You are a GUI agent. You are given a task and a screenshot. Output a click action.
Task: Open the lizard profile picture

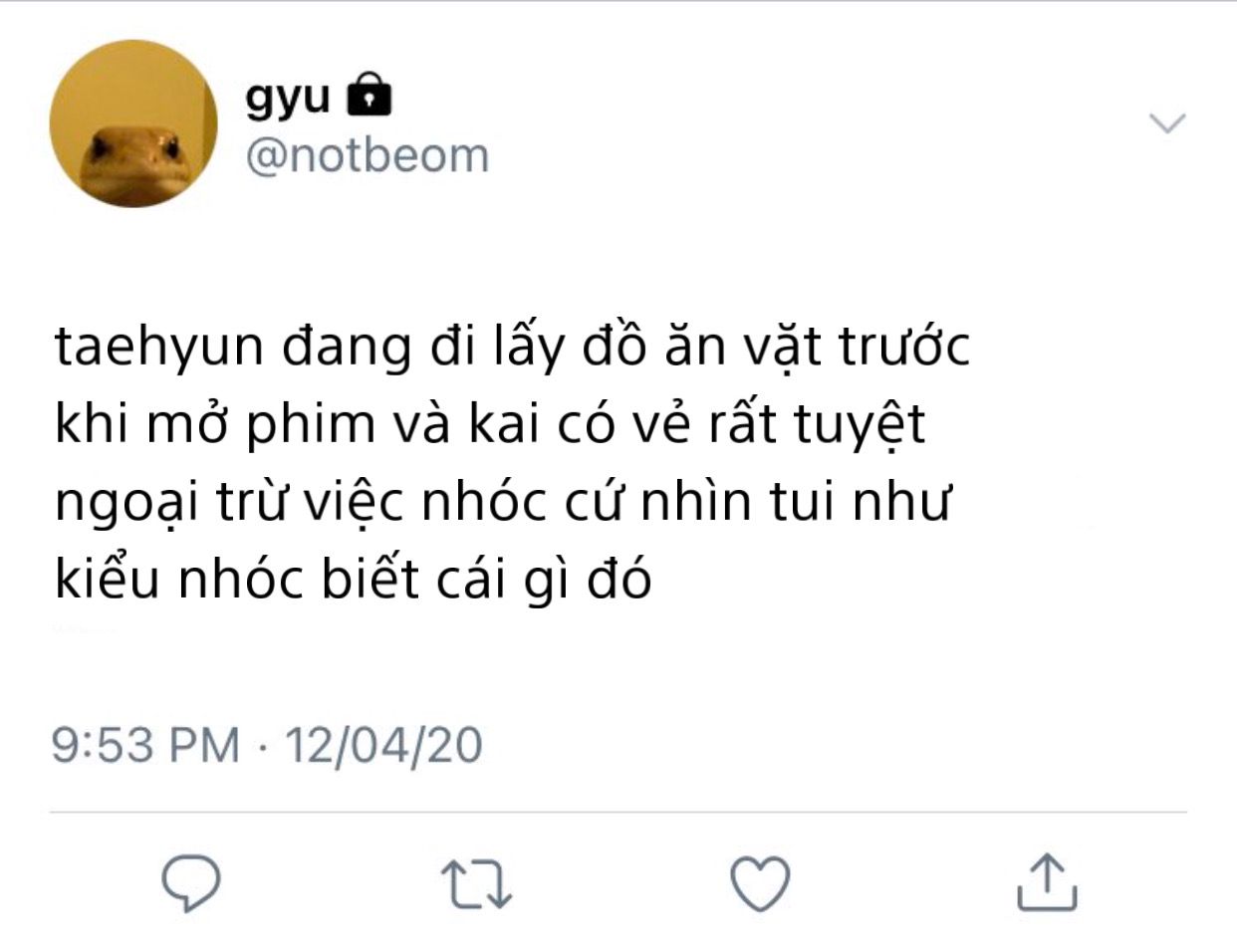point(133,123)
